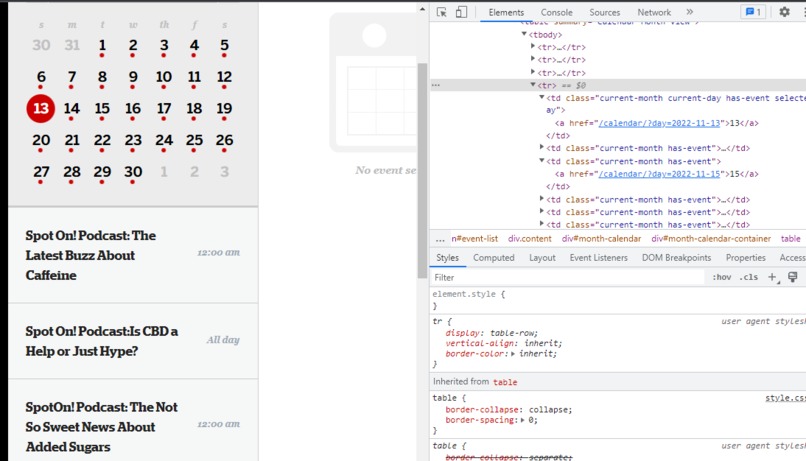Select day 15 in the calendar
Viewport: 806px width, 461px height.
[x=102, y=108]
